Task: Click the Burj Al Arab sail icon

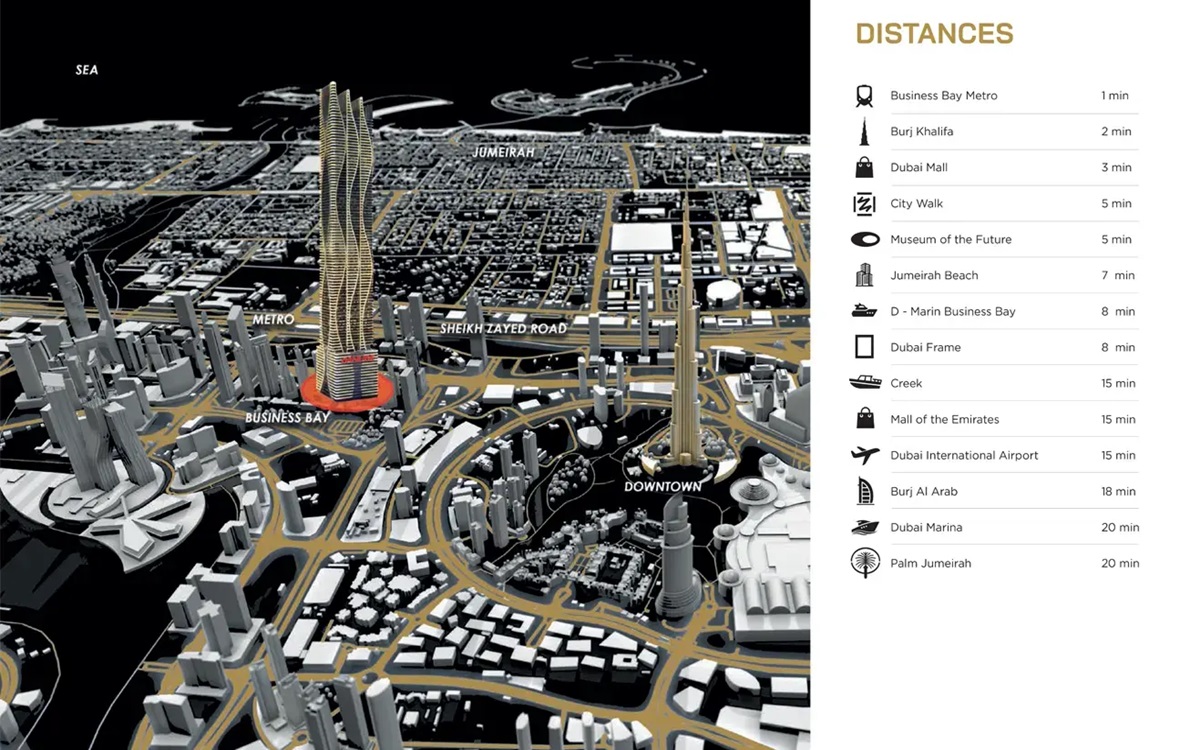Action: click(x=864, y=492)
